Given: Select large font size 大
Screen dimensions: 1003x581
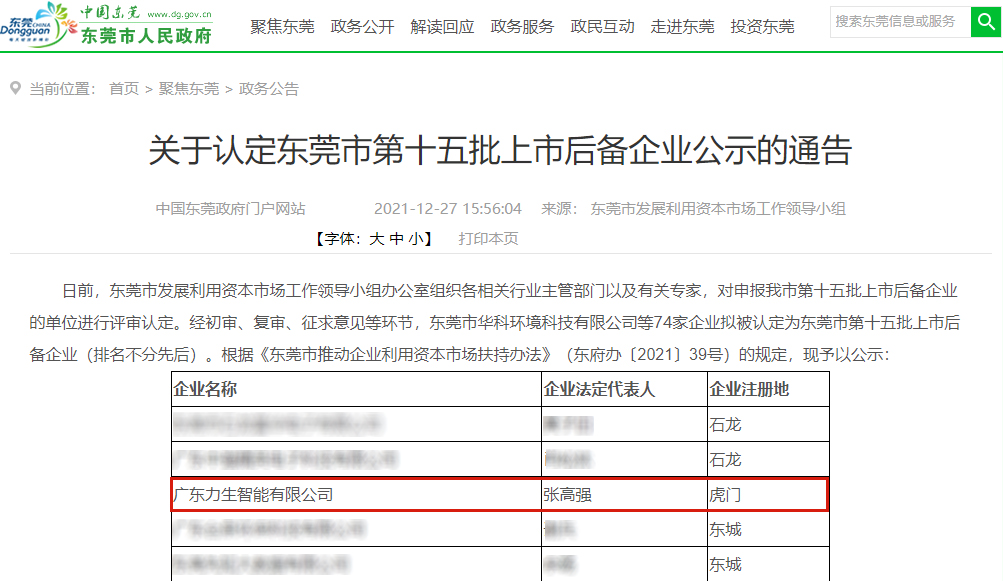Looking at the screenshot, I should (x=378, y=239).
